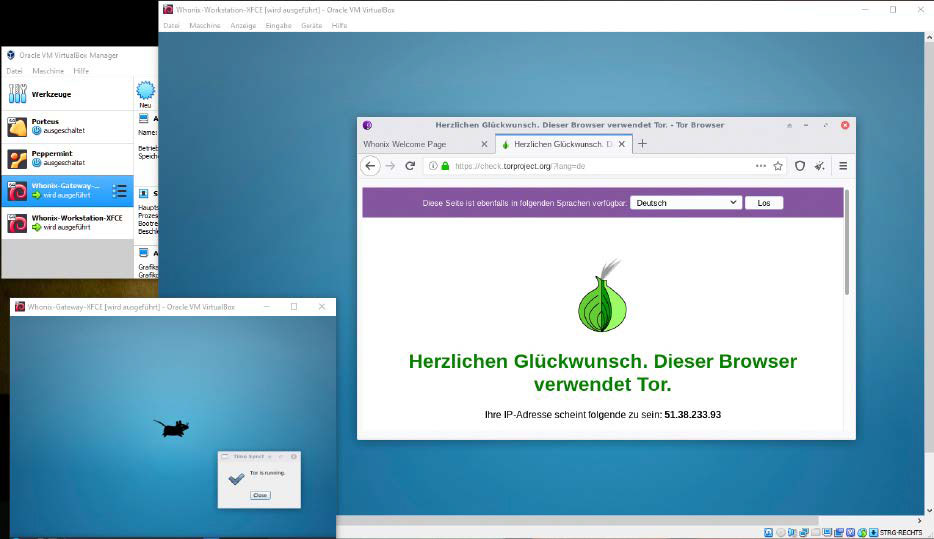Open Anzeige menu in Workstation VM window
This screenshot has width=934, height=539.
[243, 26]
